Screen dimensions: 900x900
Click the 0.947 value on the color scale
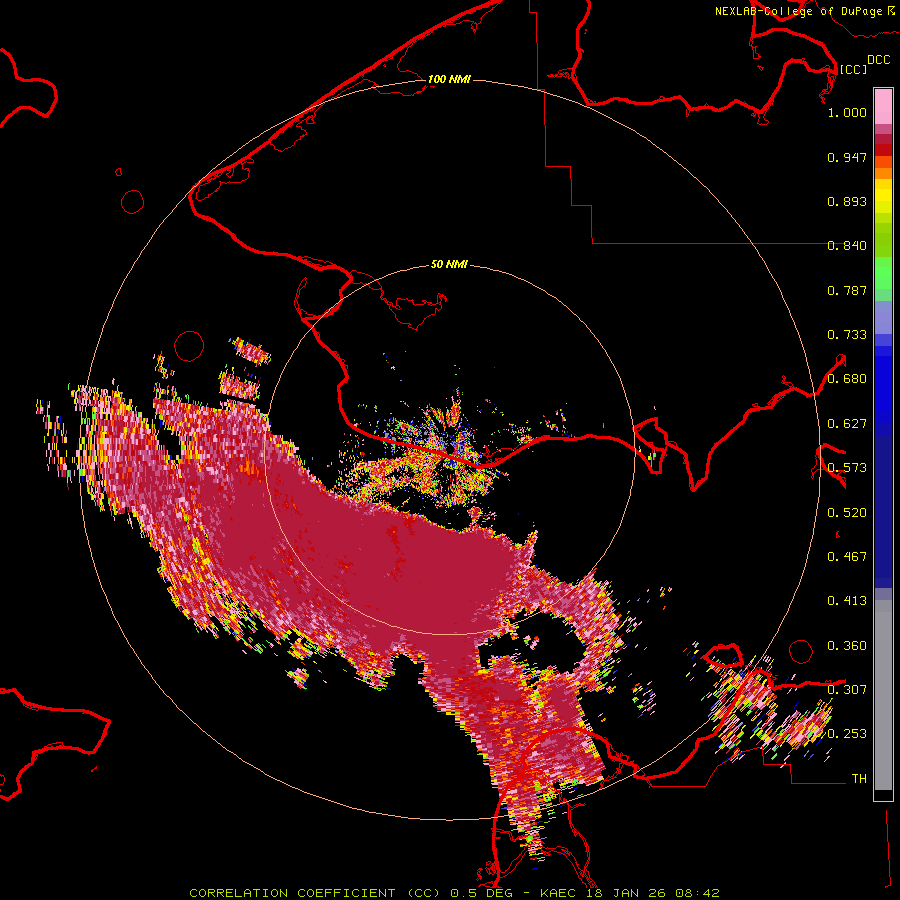[x=847, y=157]
